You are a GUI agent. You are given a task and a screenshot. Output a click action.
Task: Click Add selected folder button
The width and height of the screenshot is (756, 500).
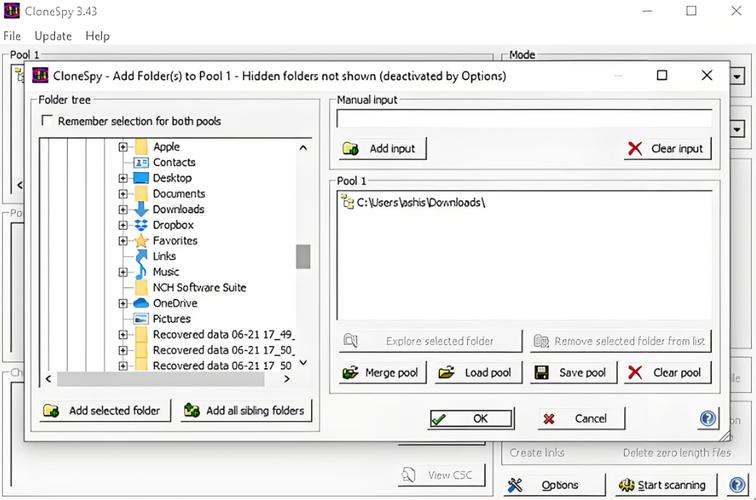point(105,410)
